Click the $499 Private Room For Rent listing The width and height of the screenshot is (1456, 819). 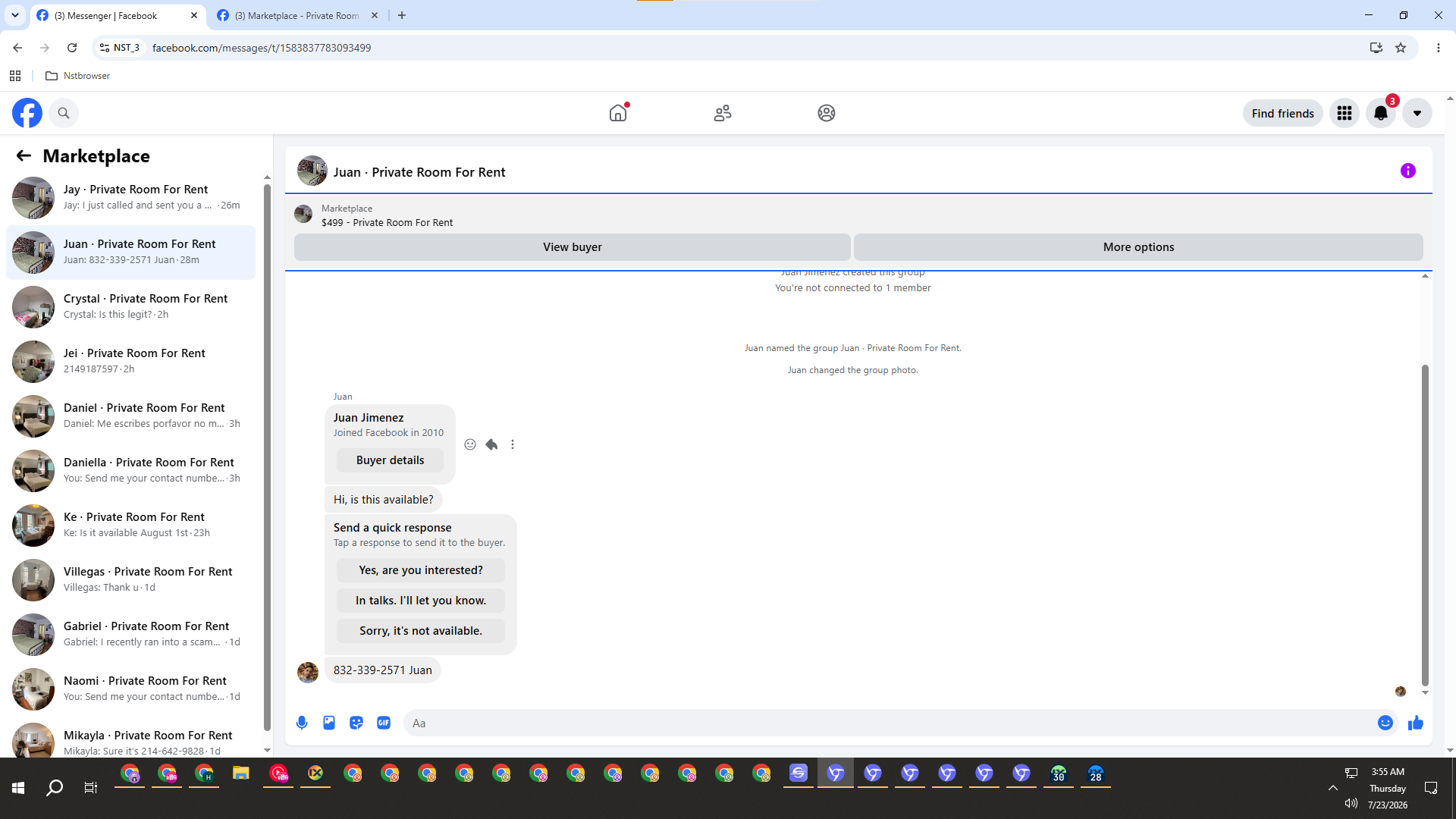click(x=387, y=222)
